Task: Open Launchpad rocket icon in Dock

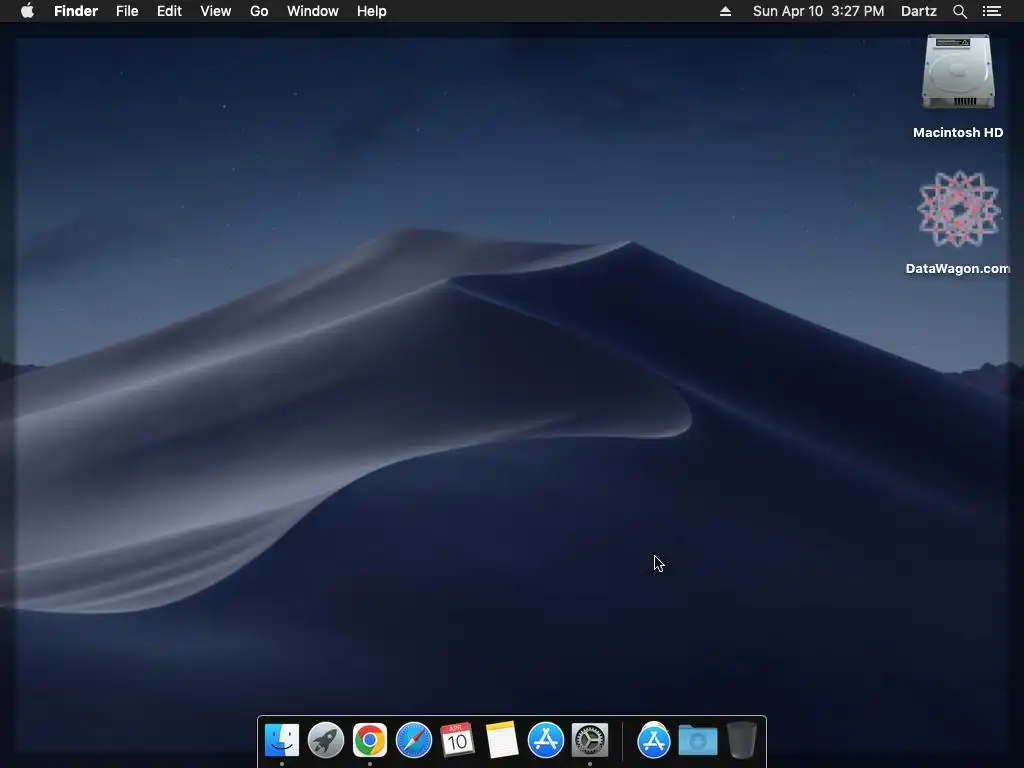Action: tap(326, 740)
